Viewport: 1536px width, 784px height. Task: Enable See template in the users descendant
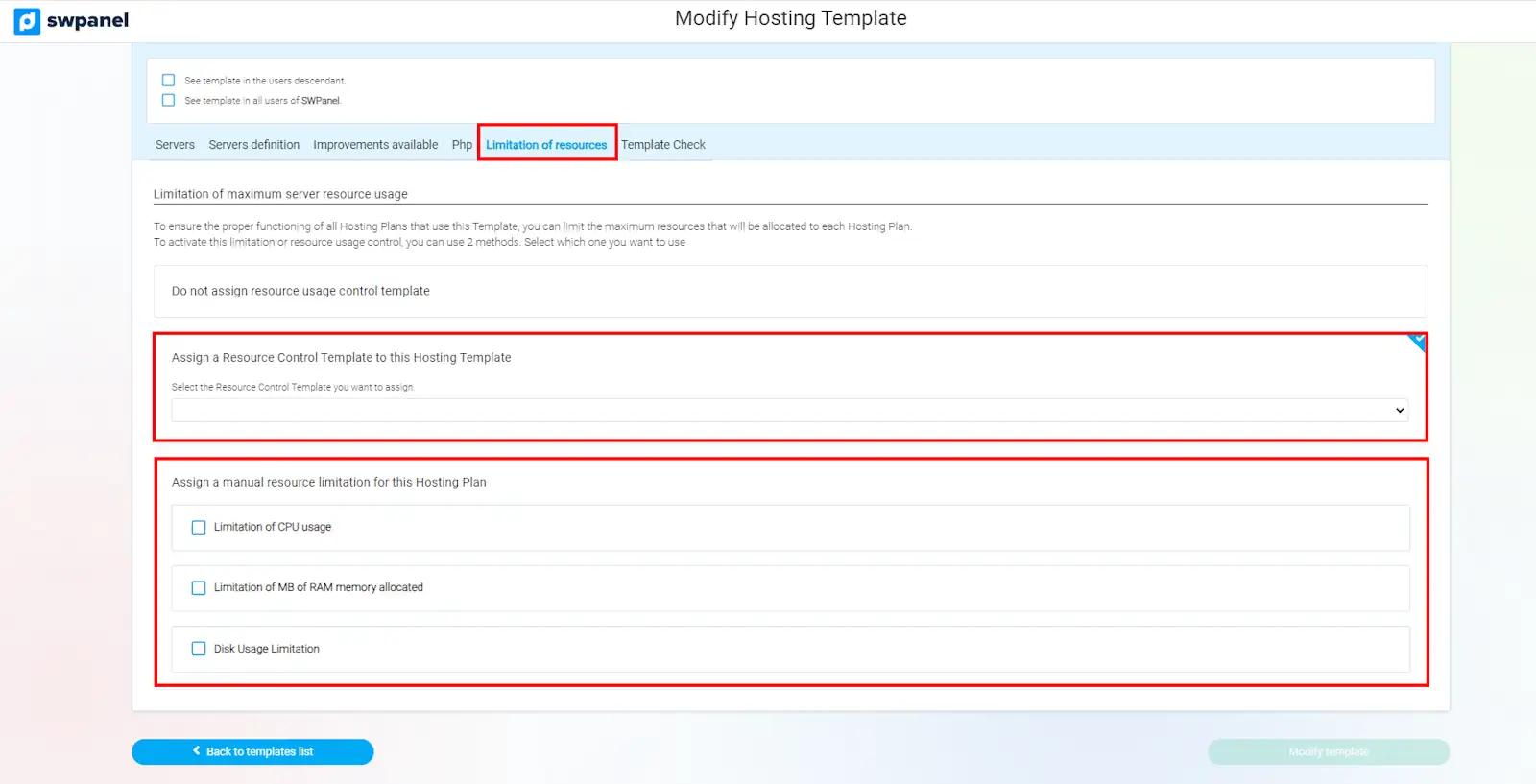pos(169,81)
